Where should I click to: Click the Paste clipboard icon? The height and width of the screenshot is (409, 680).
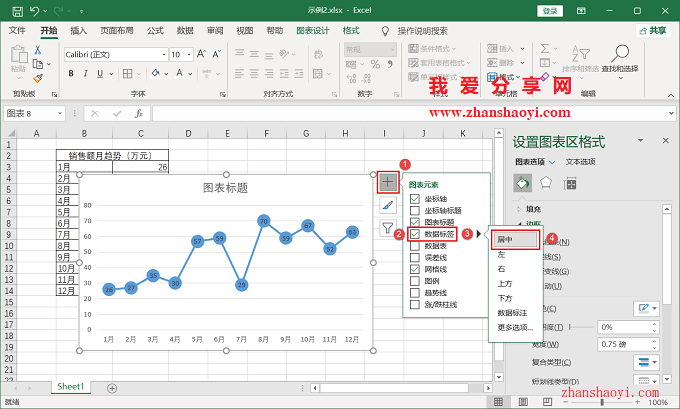coord(19,54)
